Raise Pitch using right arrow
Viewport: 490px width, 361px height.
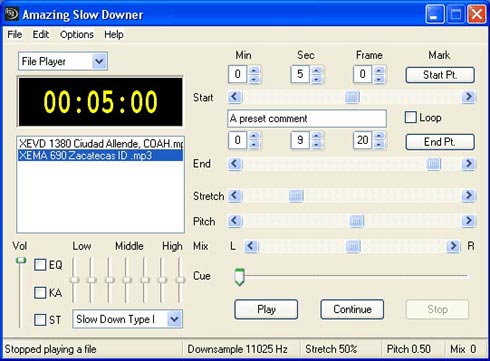coord(468,220)
